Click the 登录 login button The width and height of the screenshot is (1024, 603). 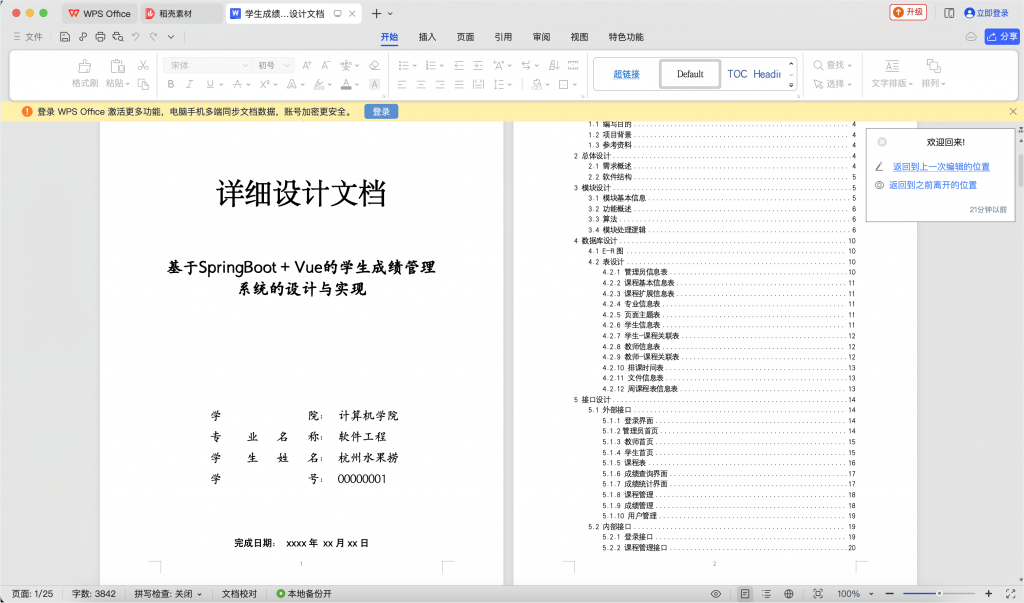point(380,111)
